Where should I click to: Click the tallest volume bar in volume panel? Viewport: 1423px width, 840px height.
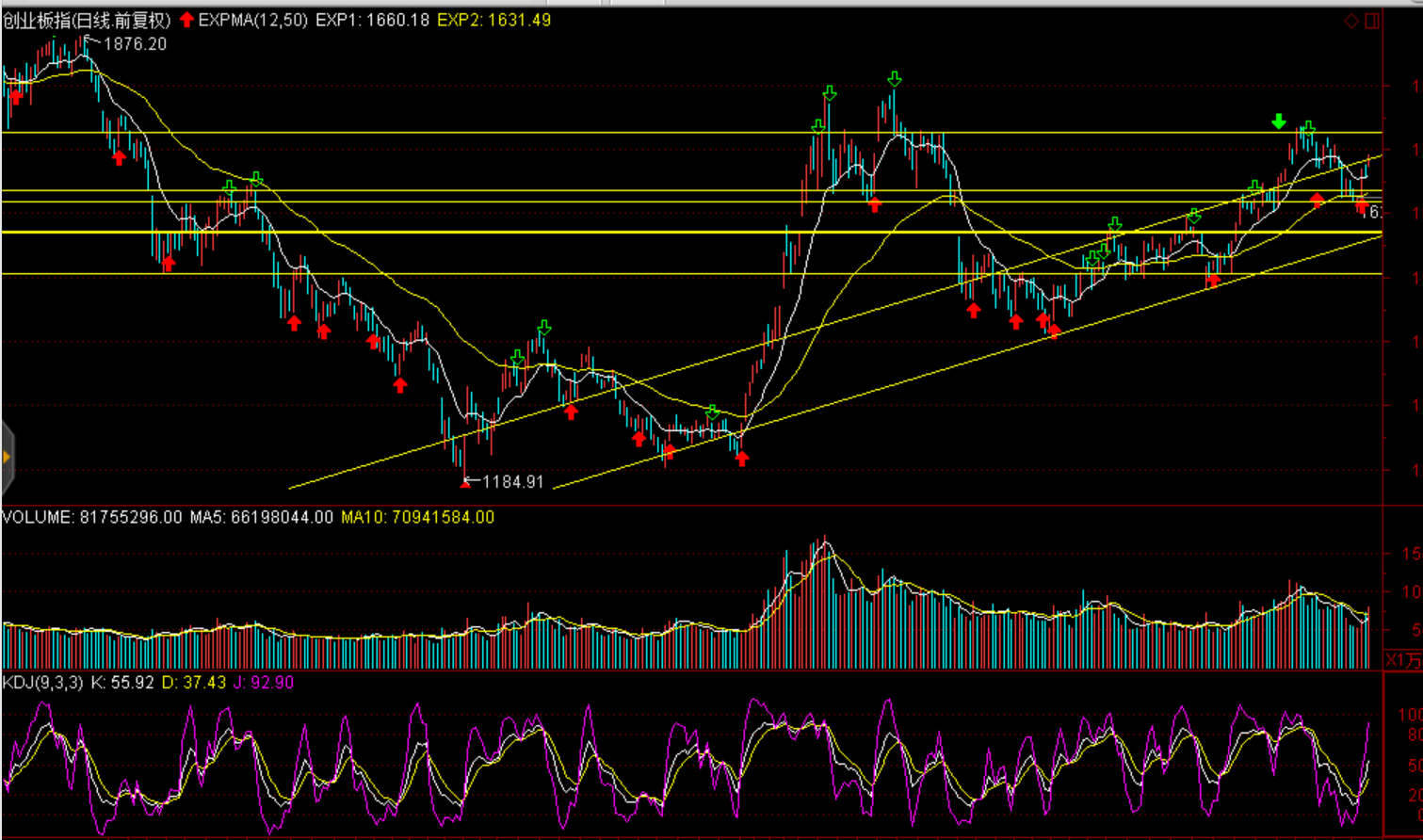point(826,603)
